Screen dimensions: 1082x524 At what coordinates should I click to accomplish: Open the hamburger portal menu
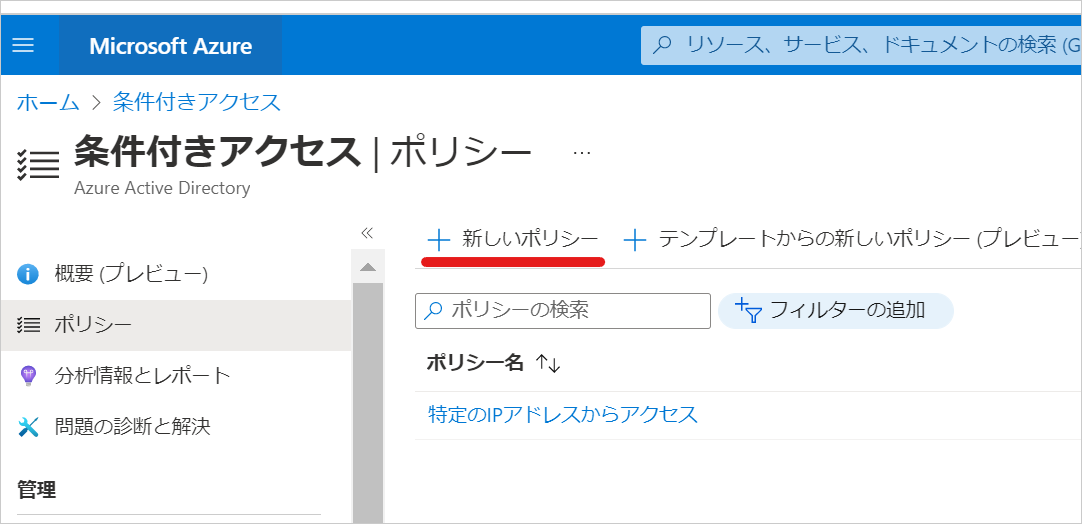[23, 46]
